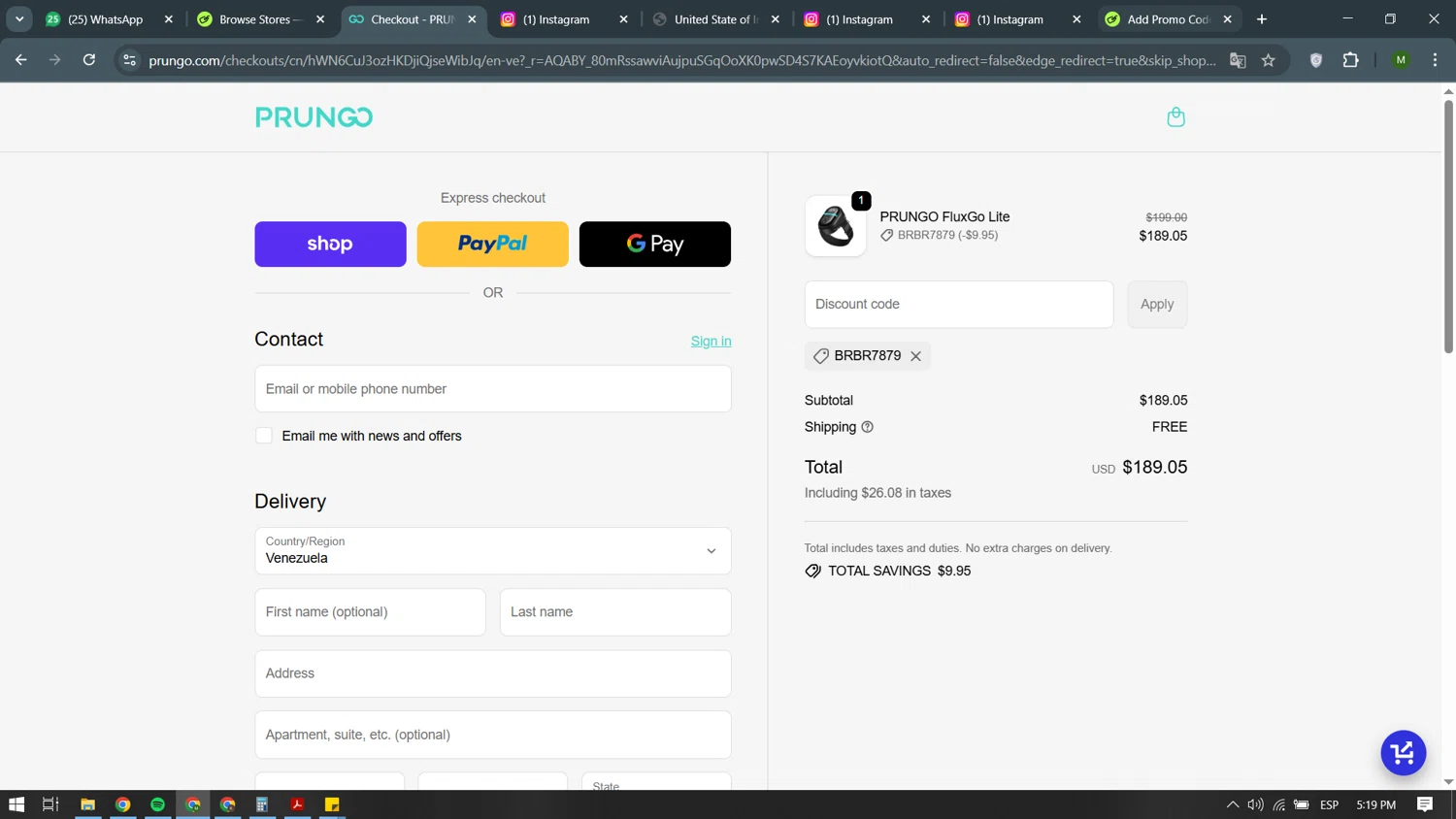The height and width of the screenshot is (819, 1456).
Task: Open the calculator app on taskbar
Action: (x=262, y=804)
